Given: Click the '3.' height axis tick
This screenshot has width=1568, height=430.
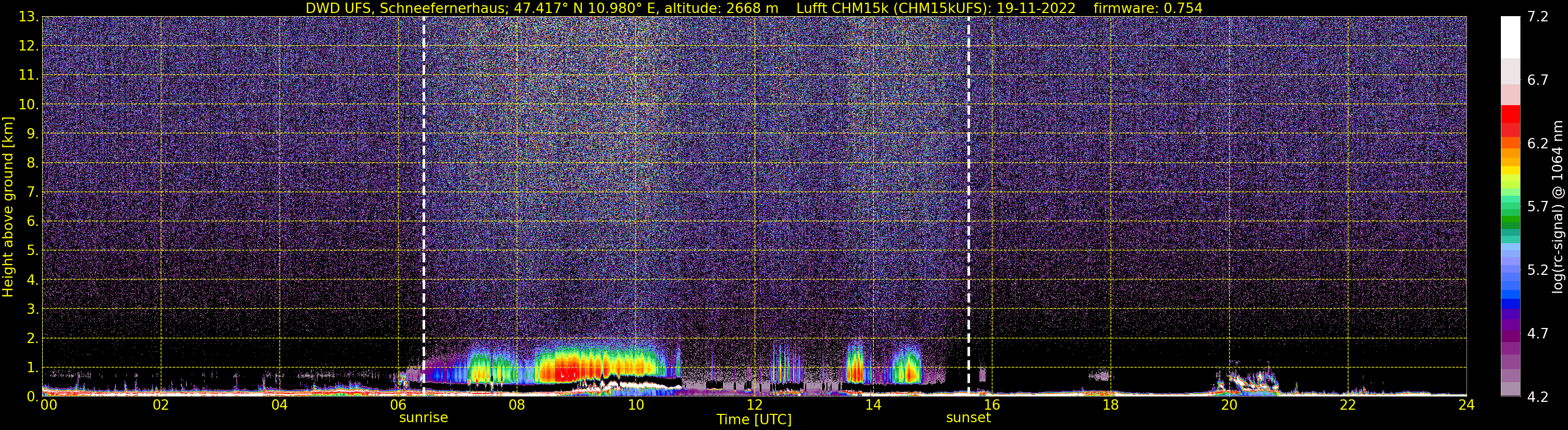Looking at the screenshot, I should [x=32, y=309].
